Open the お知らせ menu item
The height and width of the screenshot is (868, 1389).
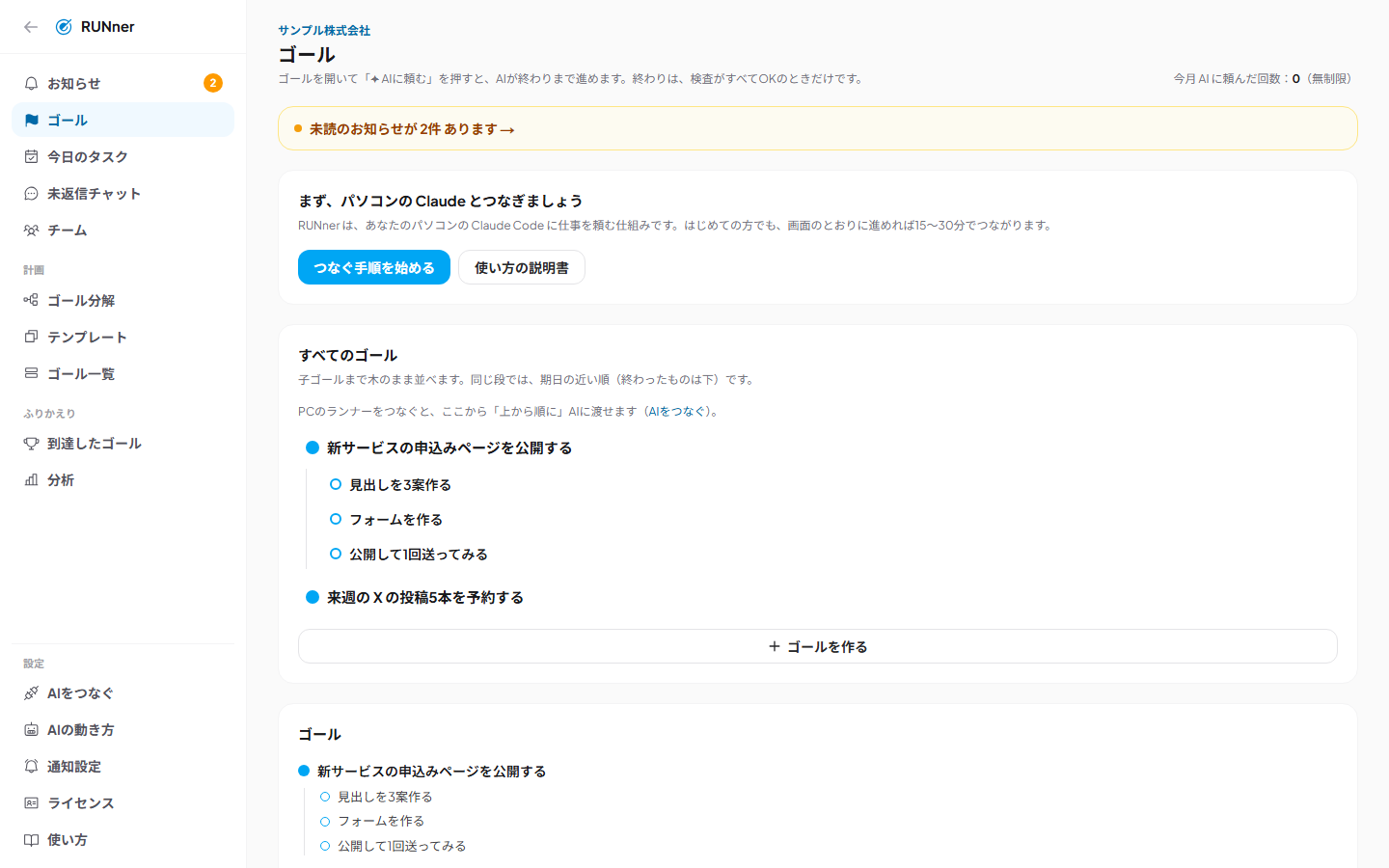pyautogui.click(x=123, y=84)
